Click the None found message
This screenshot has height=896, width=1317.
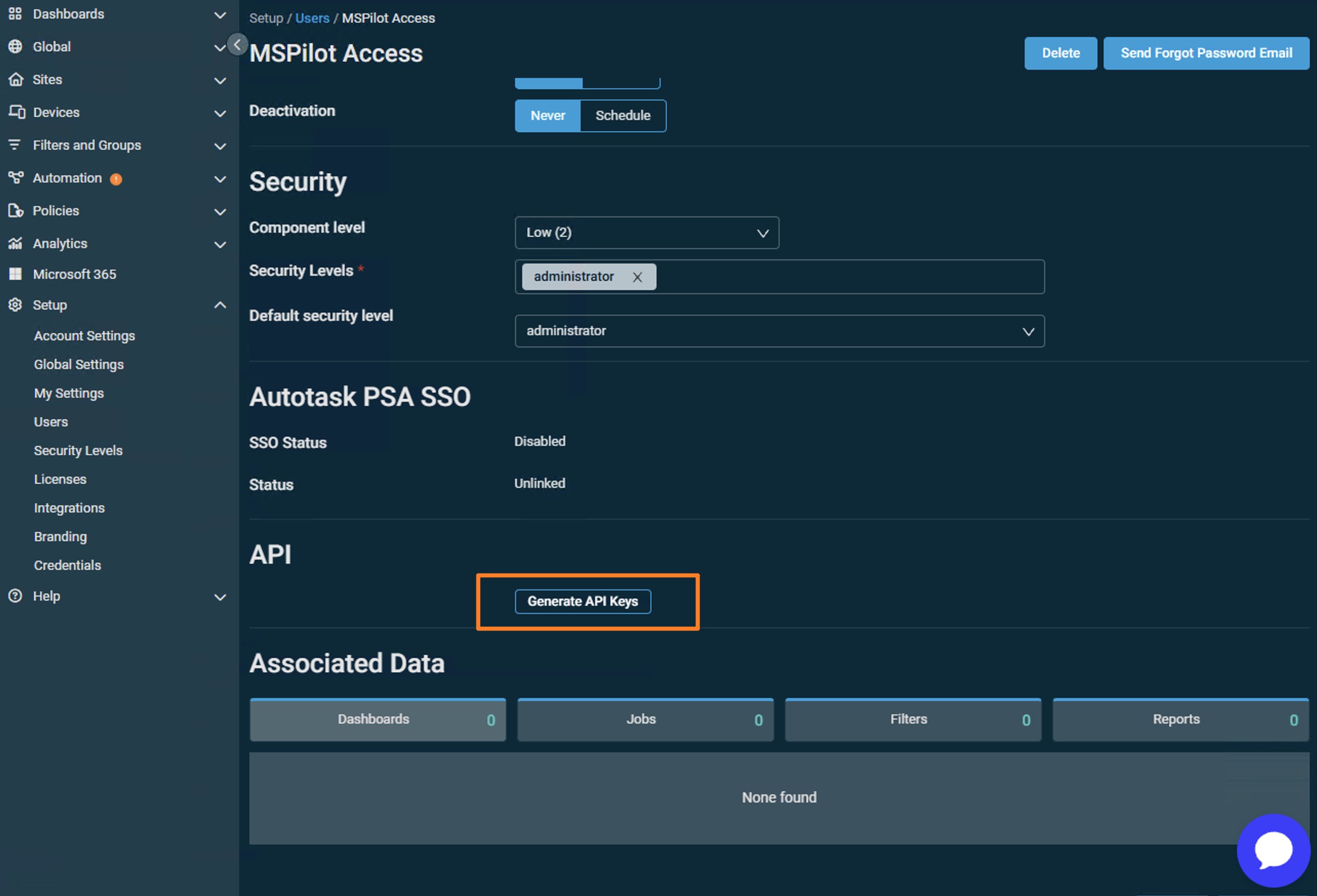pos(779,797)
